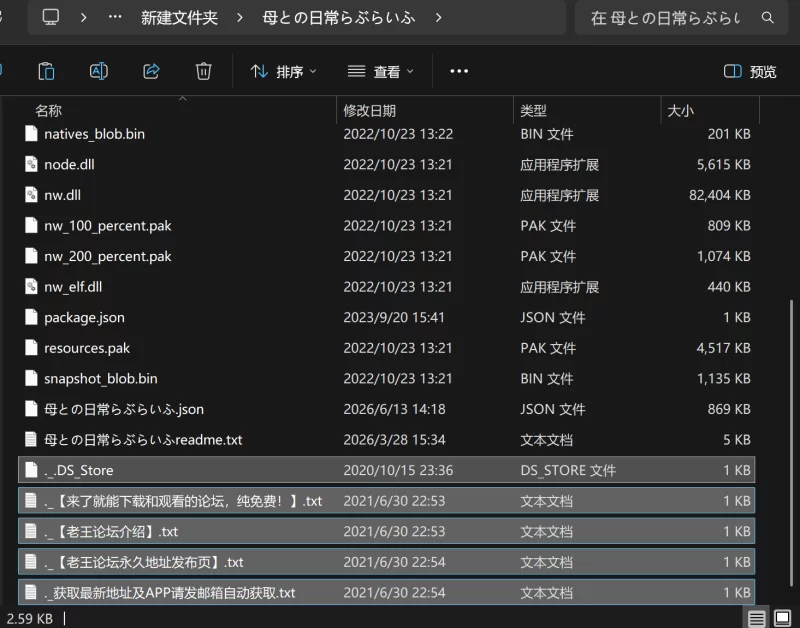Screen dimensions: 800x628
Task: Open the 新建文件夹 breadcrumb folder
Action: [180, 18]
